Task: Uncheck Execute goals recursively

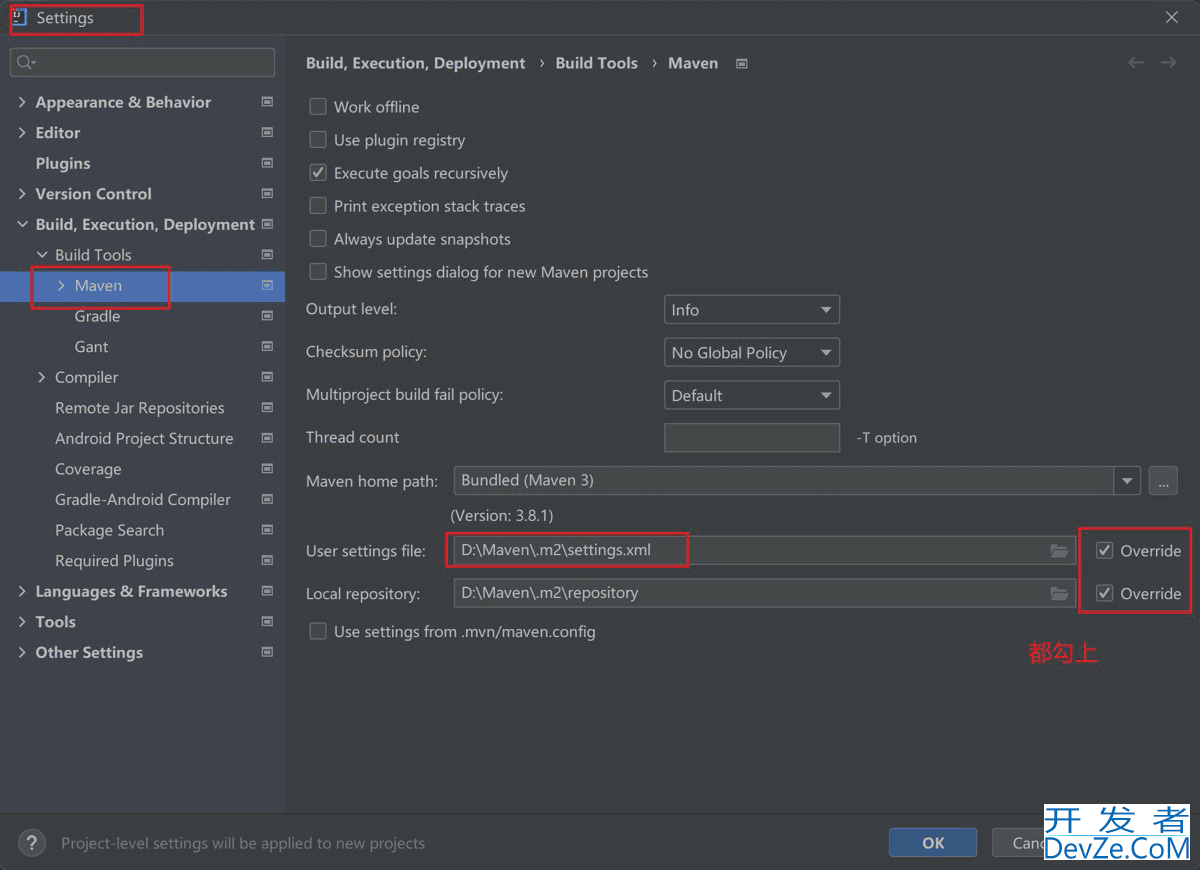Action: (318, 173)
